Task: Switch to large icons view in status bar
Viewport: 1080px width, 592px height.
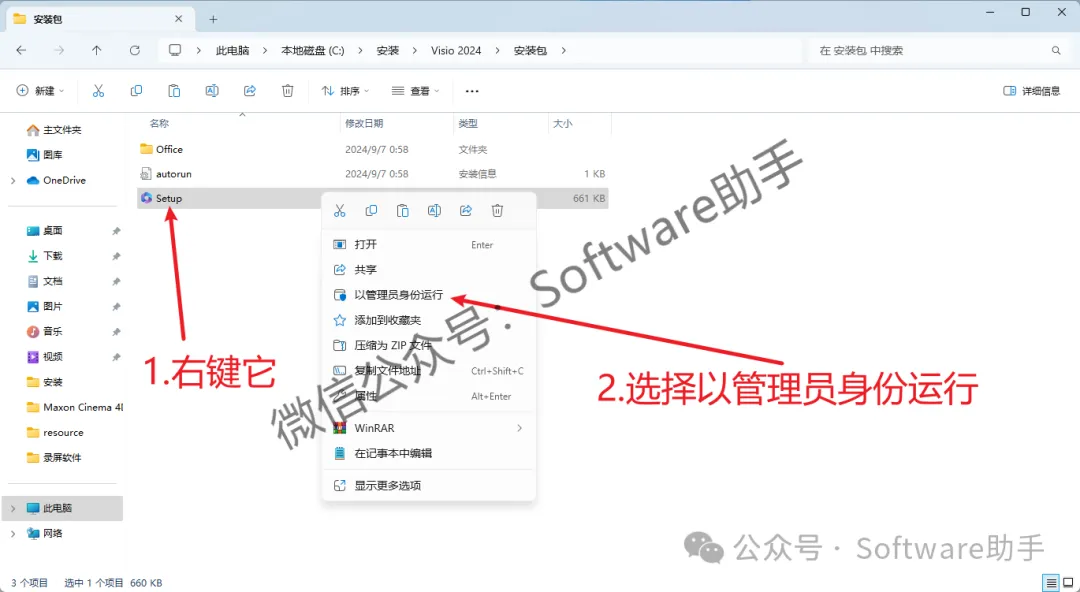Action: pyautogui.click(x=1068, y=583)
